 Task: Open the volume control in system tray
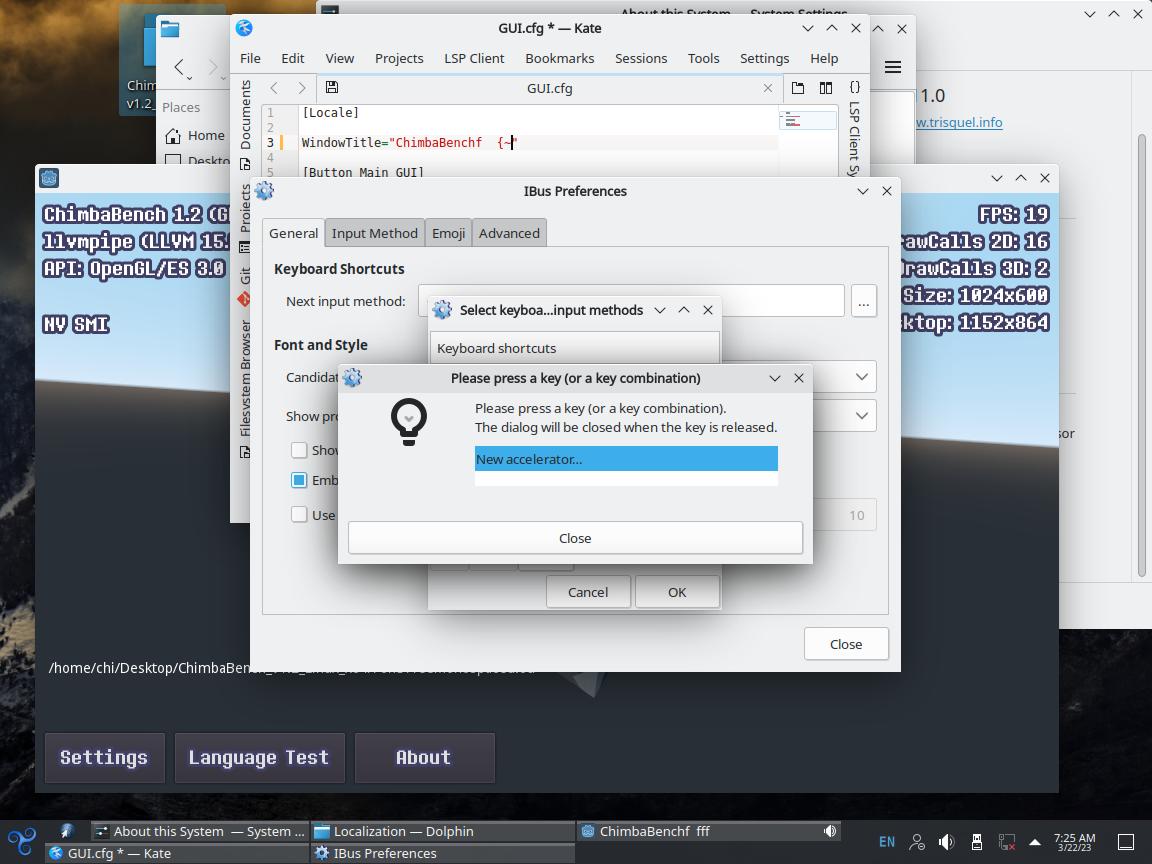coord(946,842)
